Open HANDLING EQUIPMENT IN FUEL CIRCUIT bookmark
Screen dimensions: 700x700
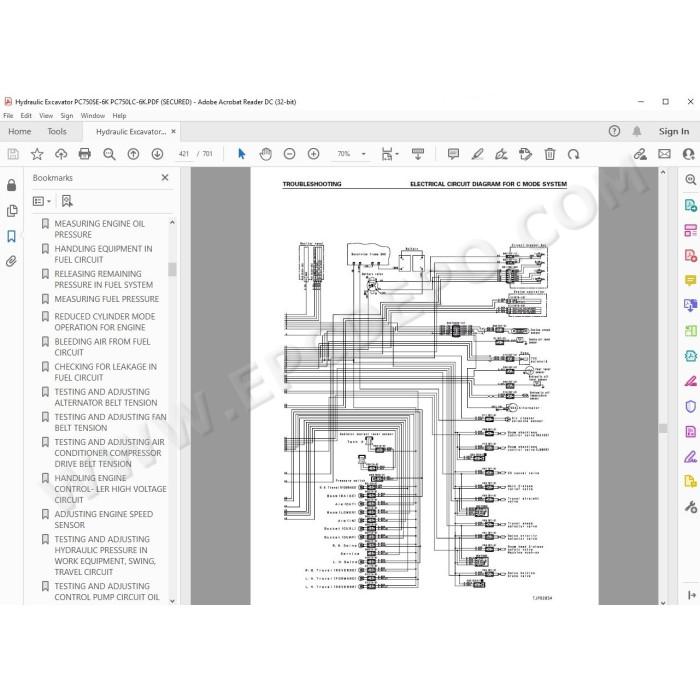103,254
